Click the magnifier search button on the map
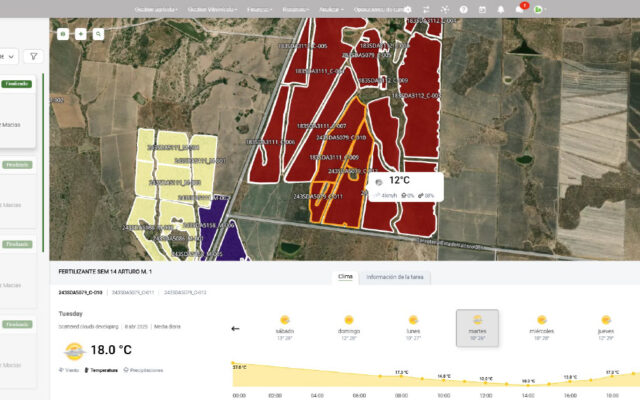Screen dimensions: 640x400 [98, 34]
